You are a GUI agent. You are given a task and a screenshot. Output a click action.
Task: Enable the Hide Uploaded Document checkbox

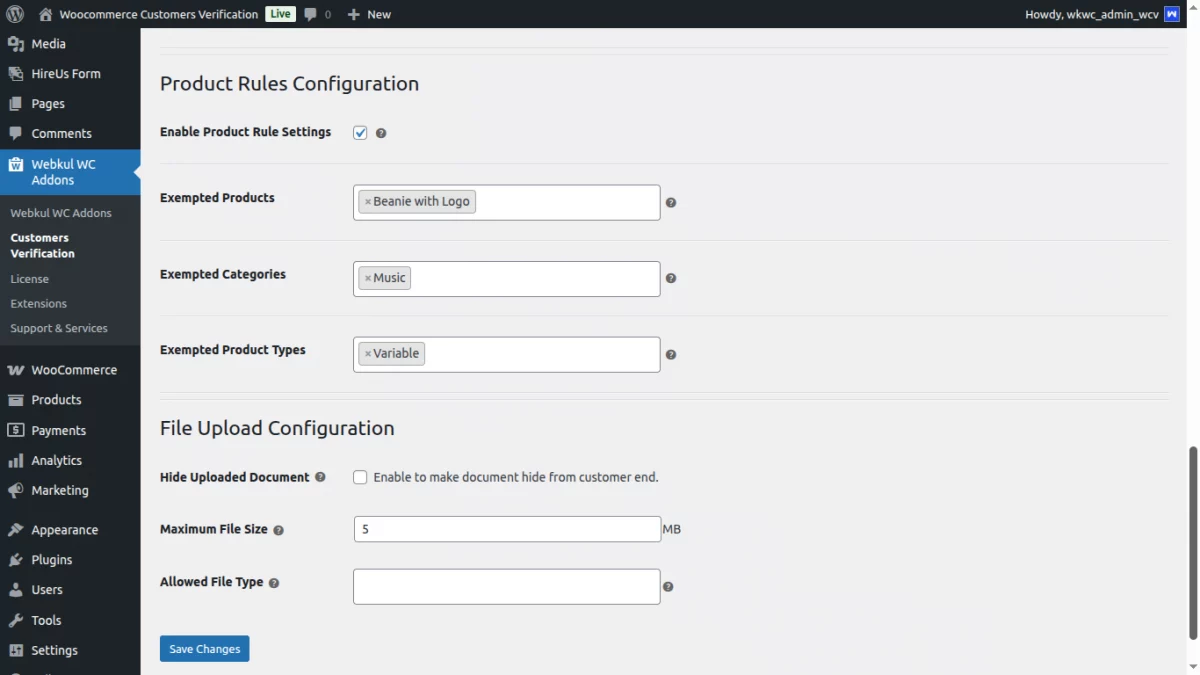coord(360,478)
